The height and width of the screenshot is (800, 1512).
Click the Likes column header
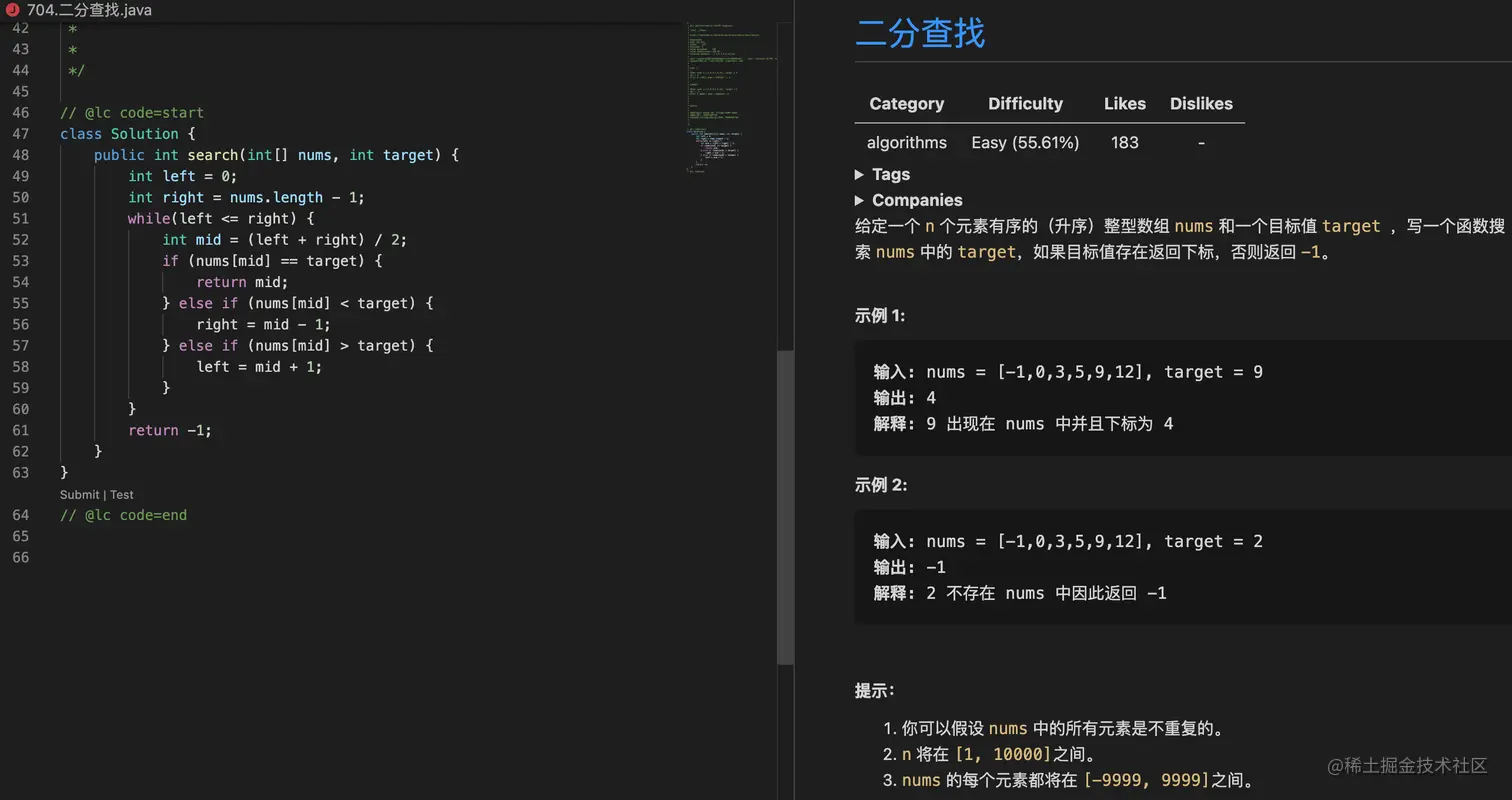point(1124,104)
